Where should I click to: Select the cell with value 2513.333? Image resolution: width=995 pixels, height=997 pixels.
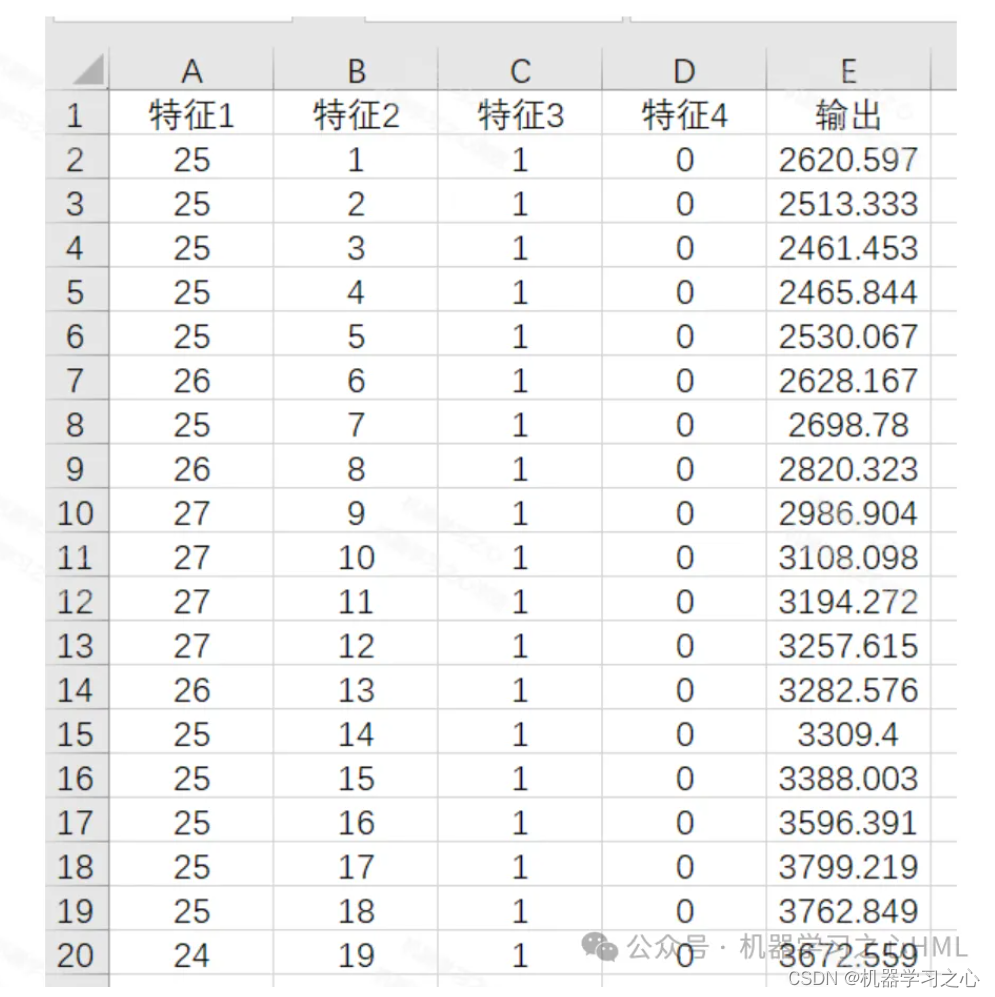pyautogui.click(x=848, y=203)
